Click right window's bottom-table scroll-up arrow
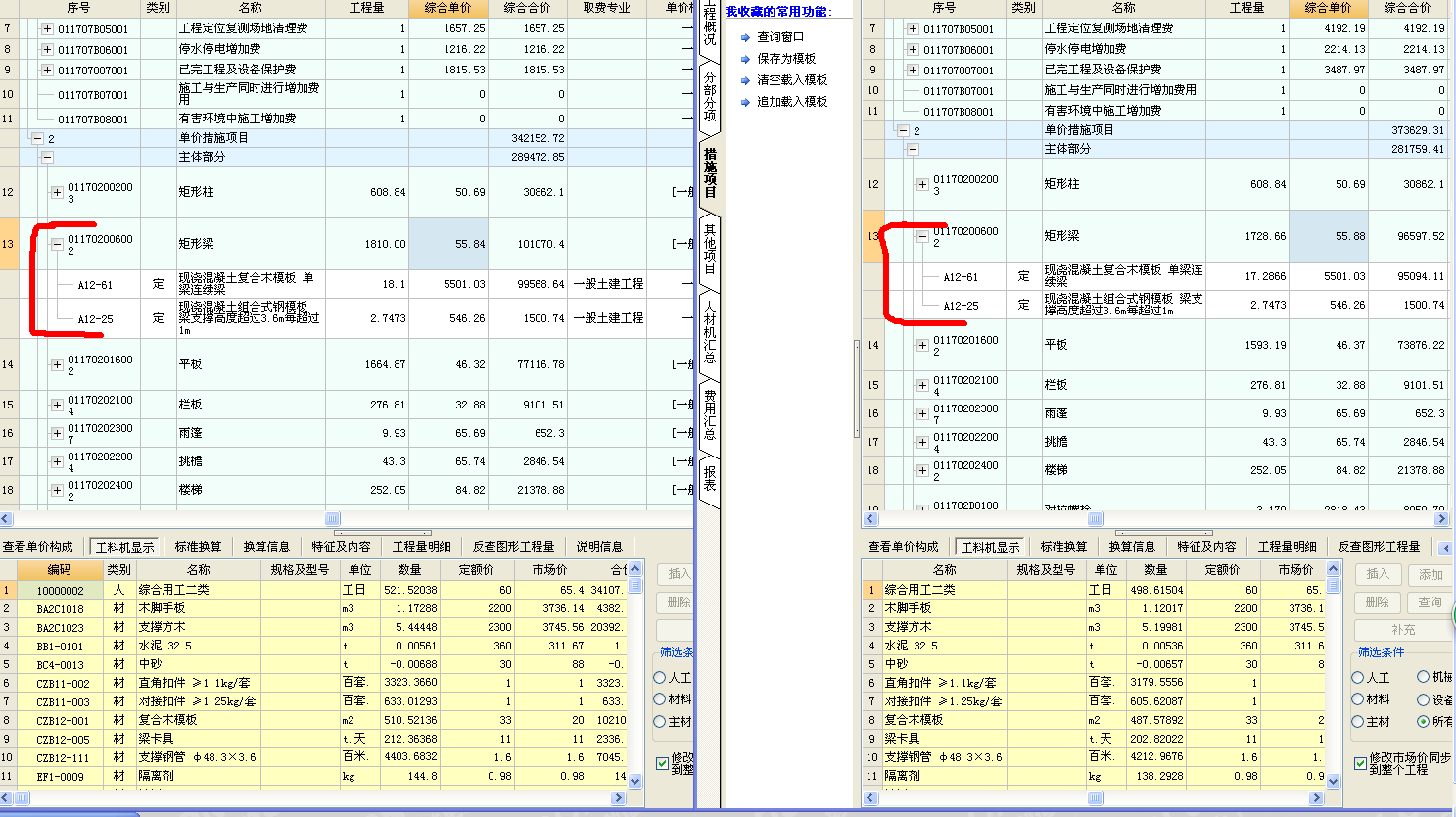 (1333, 569)
